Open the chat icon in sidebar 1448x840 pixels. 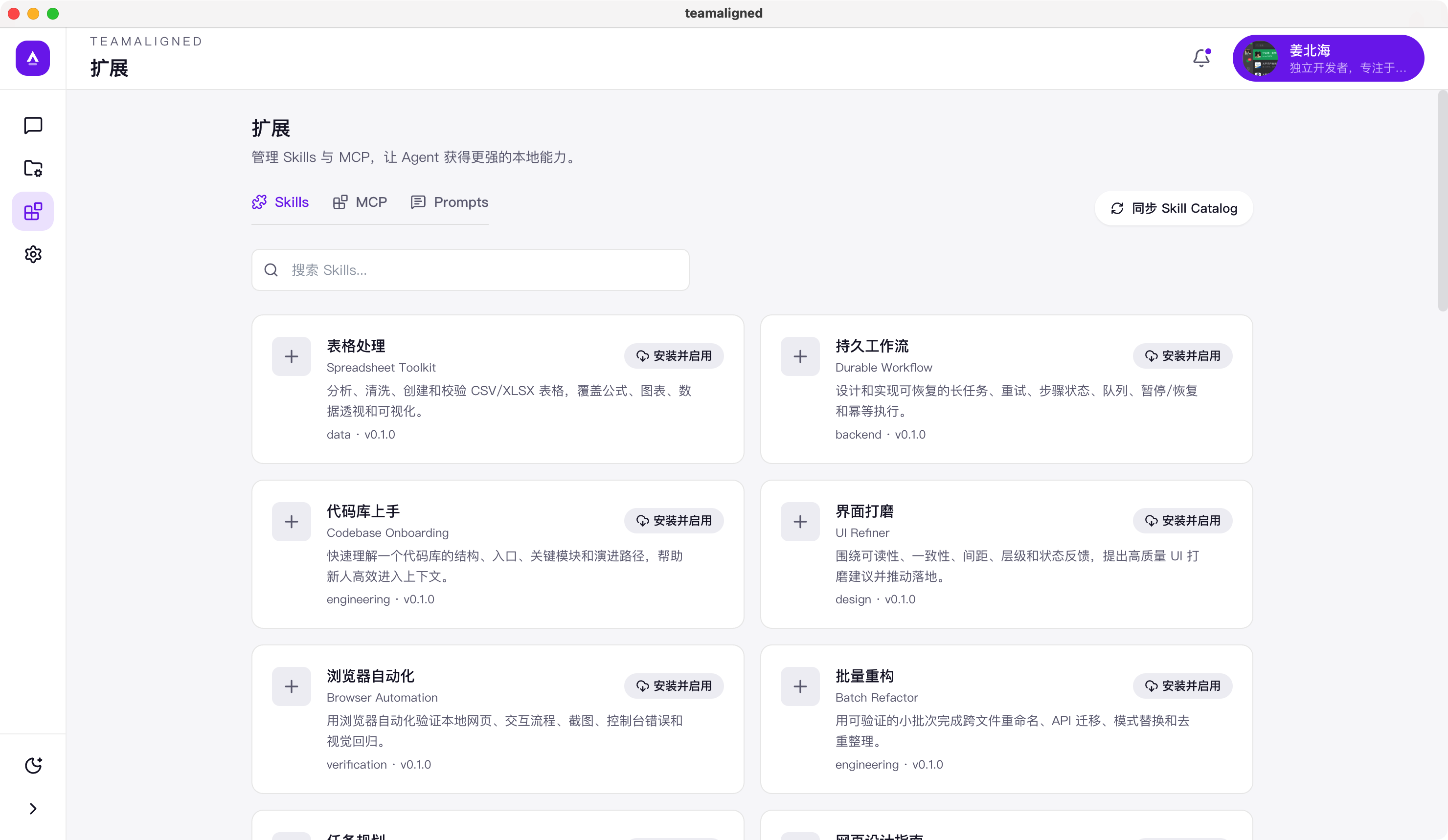tap(33, 125)
